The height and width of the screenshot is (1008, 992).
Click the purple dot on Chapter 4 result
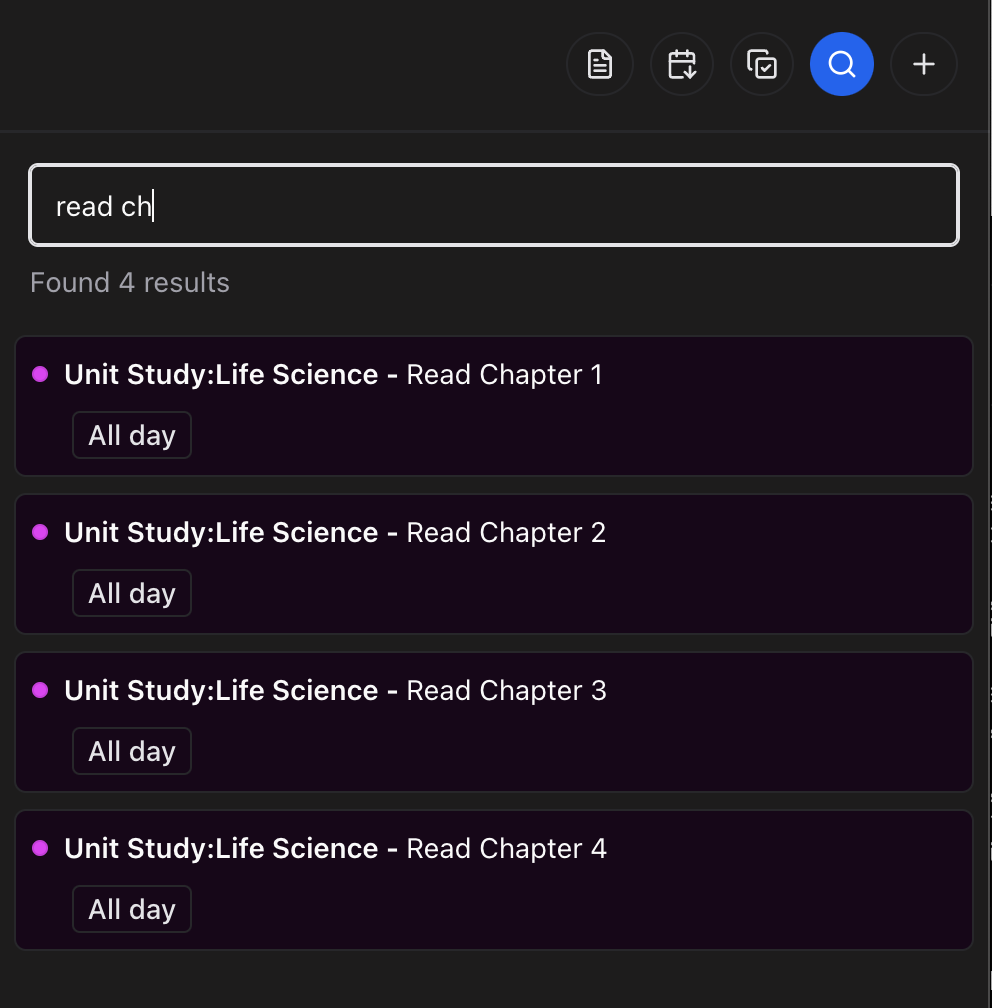(40, 848)
